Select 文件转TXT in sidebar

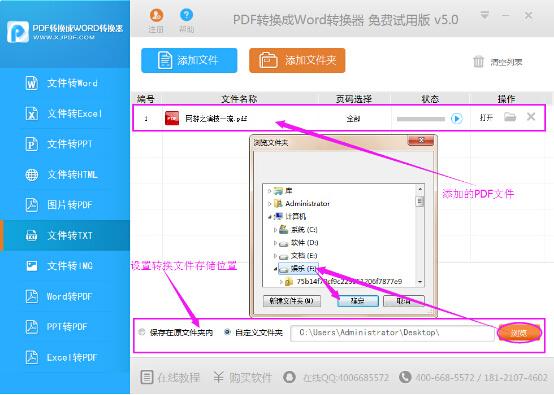65,235
